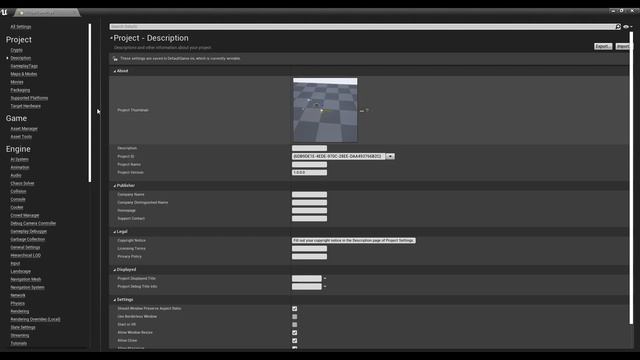The image size is (640, 360).
Task: Enable the Start in VR checkbox
Action: tap(295, 324)
